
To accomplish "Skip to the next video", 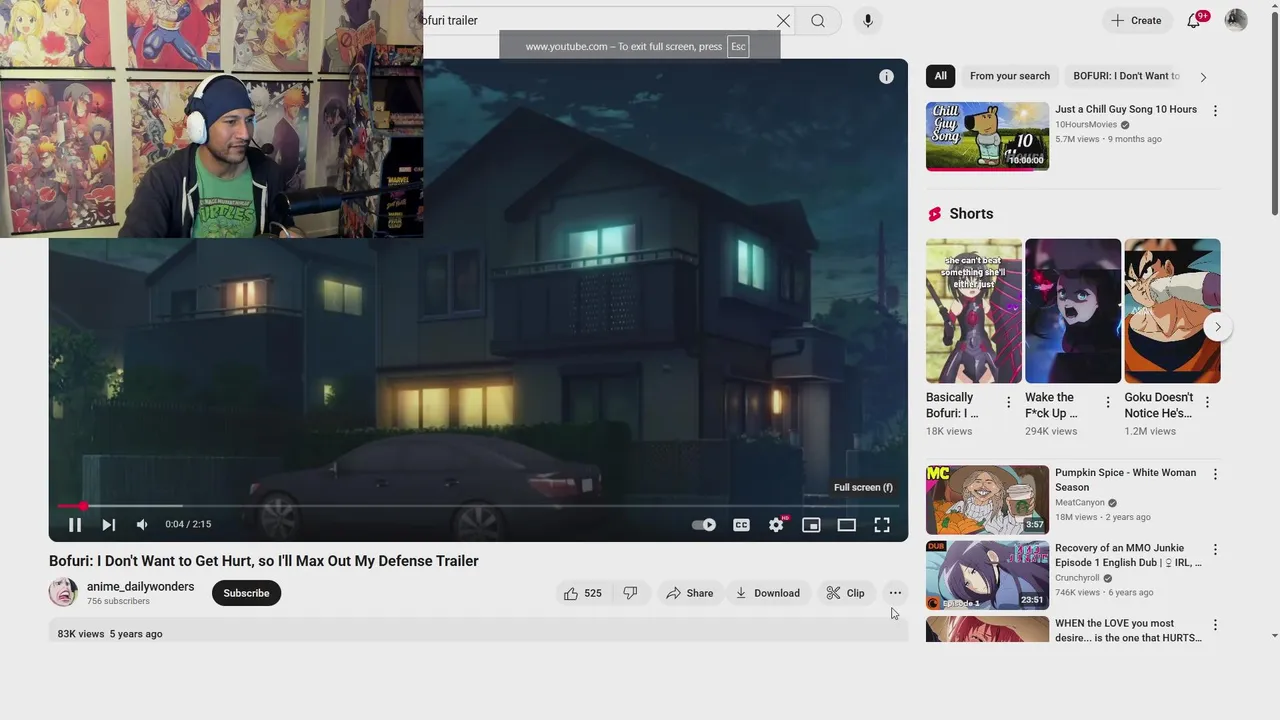I will tap(108, 525).
